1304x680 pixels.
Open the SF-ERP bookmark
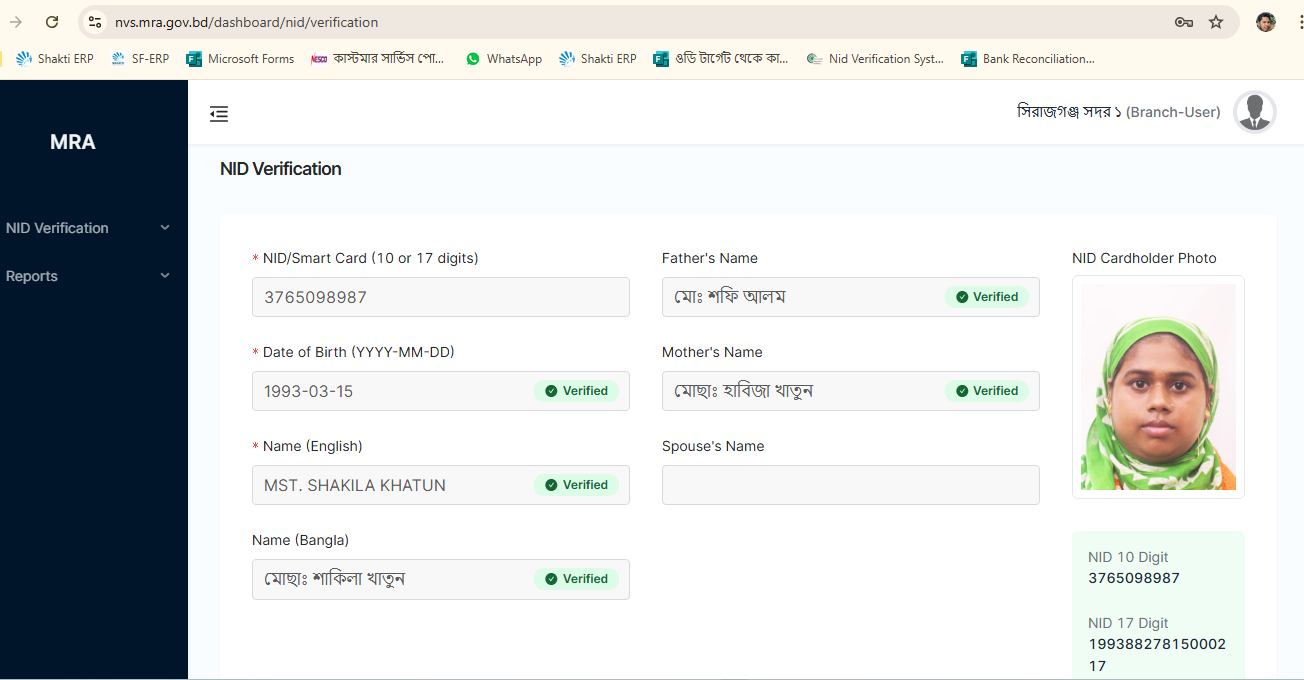(x=140, y=59)
